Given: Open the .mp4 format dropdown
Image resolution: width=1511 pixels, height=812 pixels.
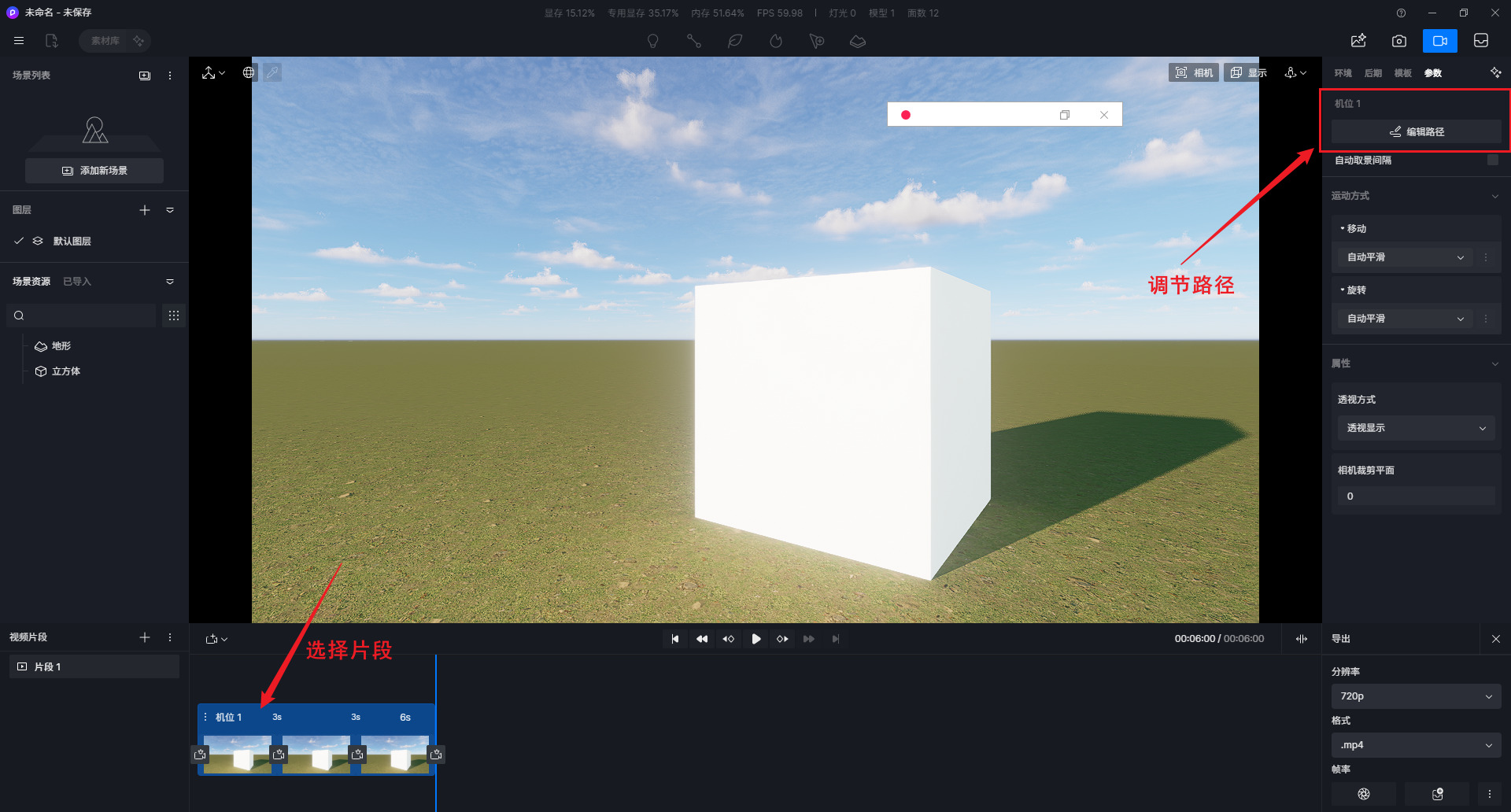Looking at the screenshot, I should [1416, 745].
